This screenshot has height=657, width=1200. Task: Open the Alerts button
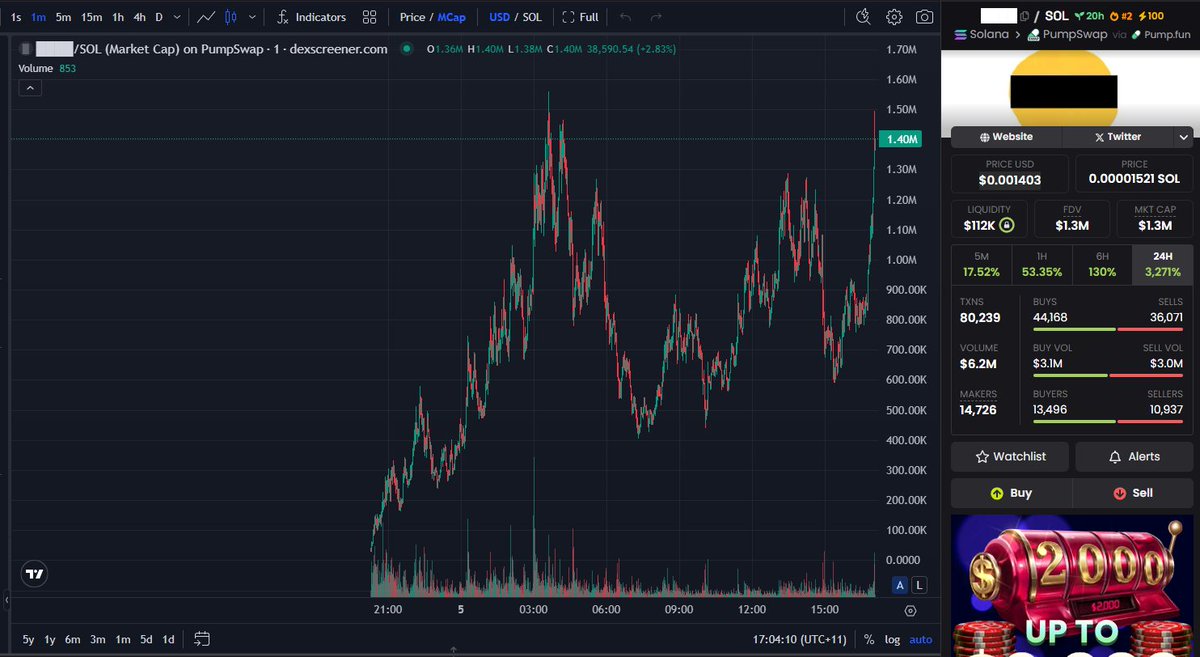pyautogui.click(x=1134, y=456)
